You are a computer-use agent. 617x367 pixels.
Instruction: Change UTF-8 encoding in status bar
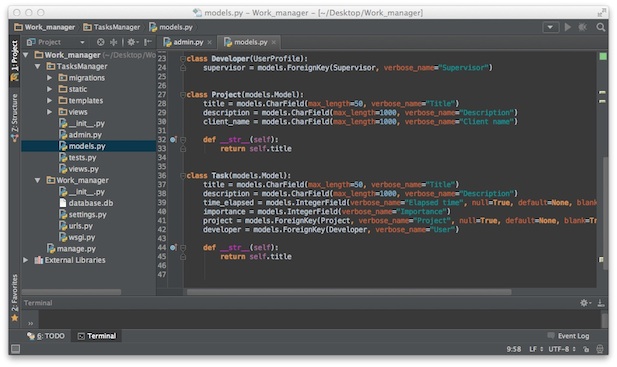(562, 349)
